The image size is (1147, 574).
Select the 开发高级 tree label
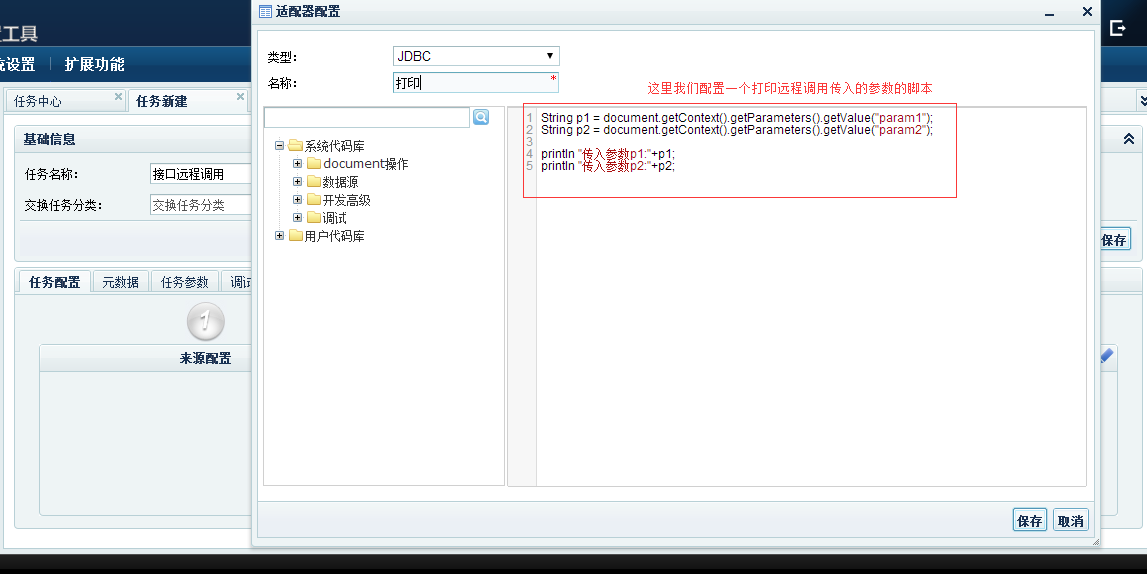[x=346, y=200]
